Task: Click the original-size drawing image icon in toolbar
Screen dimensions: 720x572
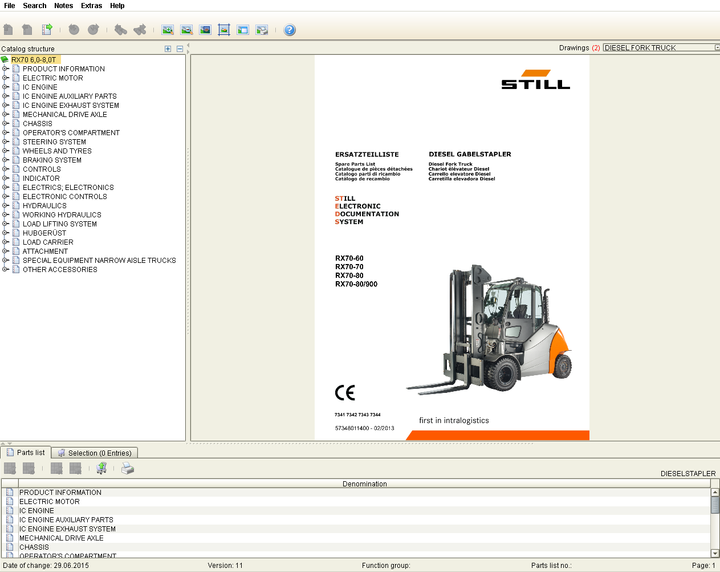Action: 205,30
